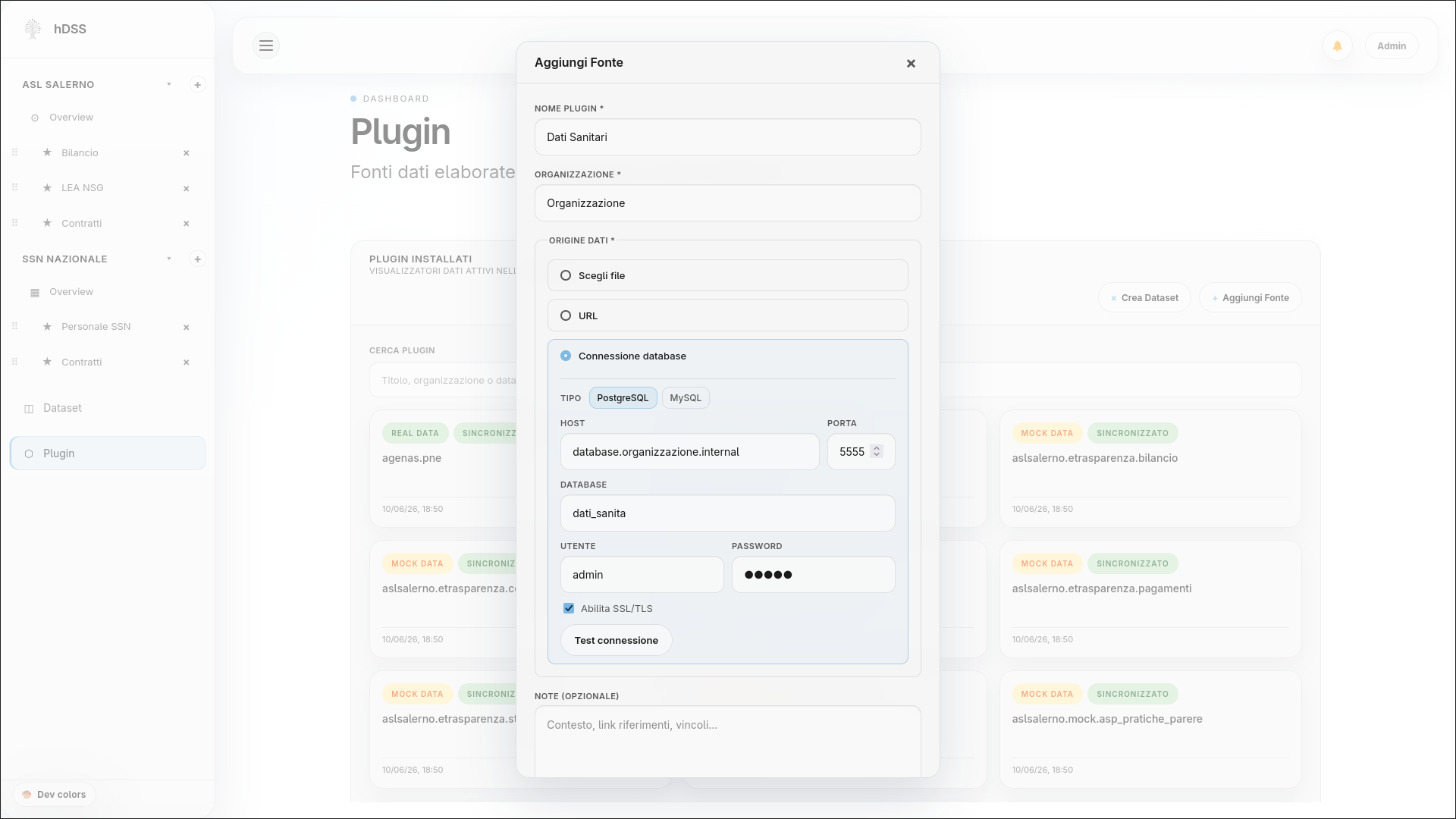Image resolution: width=1456 pixels, height=819 pixels.
Task: Click the Password field
Action: click(813, 575)
